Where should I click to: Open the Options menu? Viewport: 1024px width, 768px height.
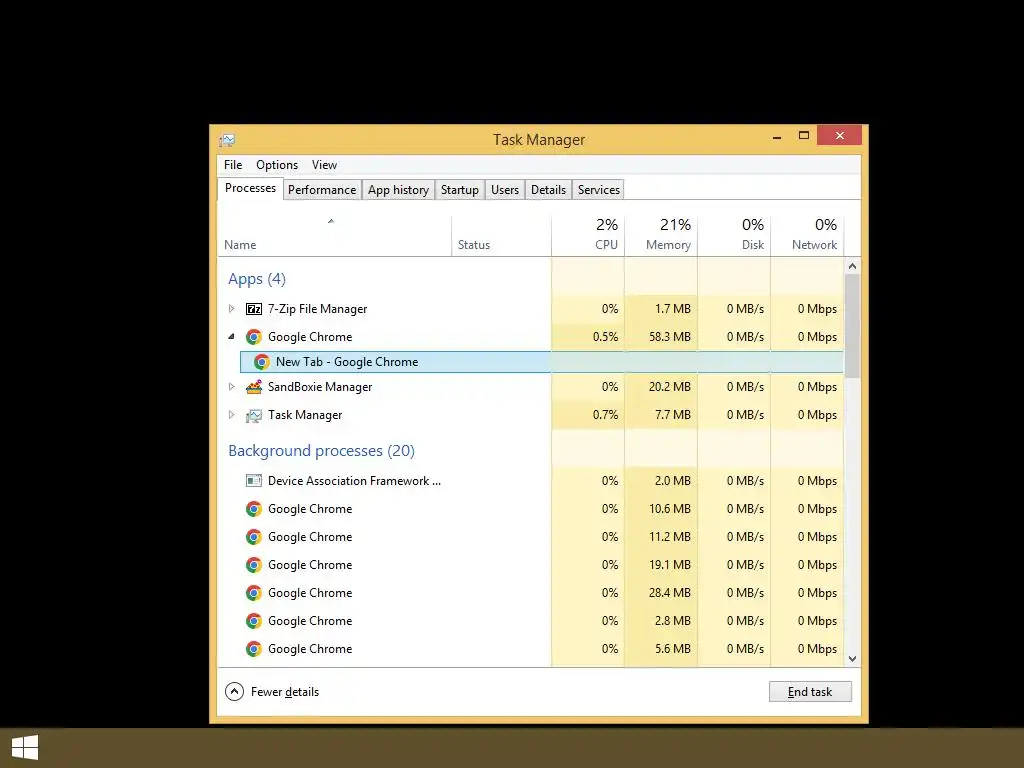(x=277, y=165)
